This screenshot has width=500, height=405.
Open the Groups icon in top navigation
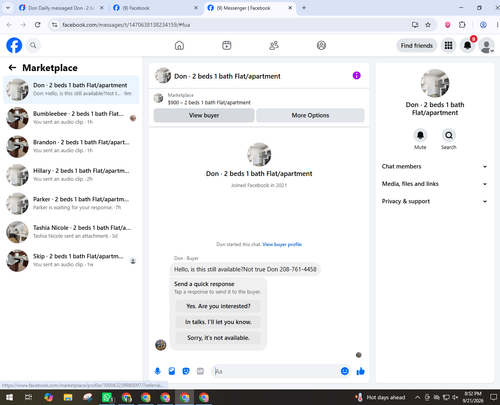(x=321, y=45)
